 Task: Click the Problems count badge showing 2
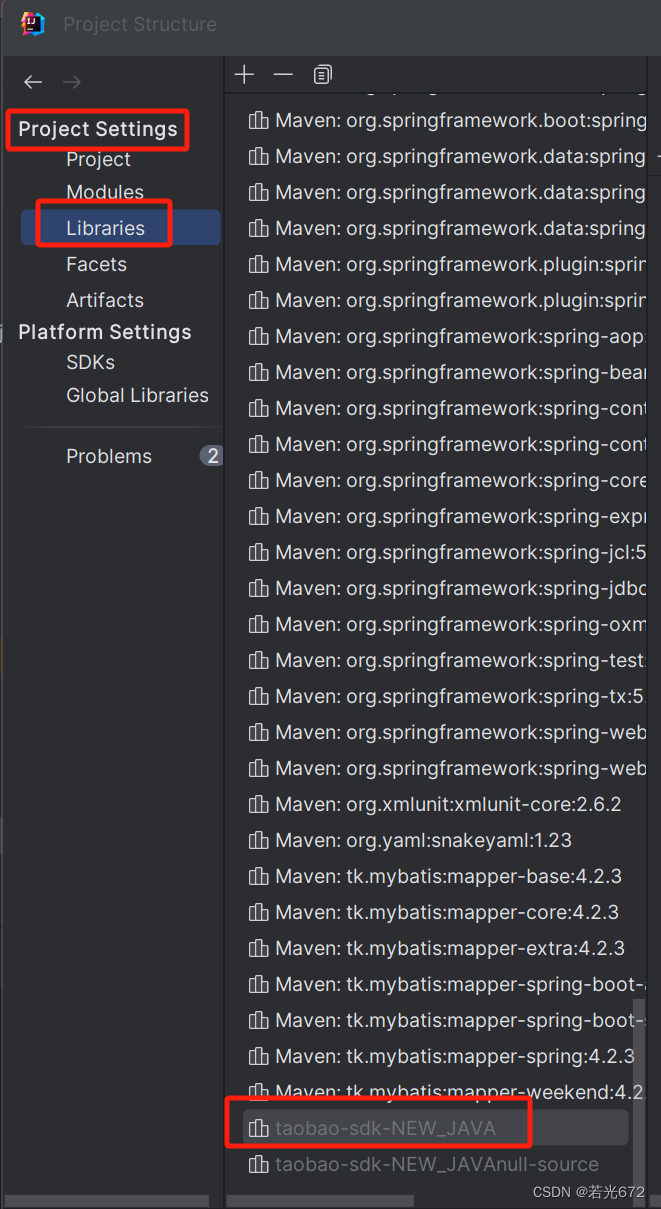pos(211,456)
